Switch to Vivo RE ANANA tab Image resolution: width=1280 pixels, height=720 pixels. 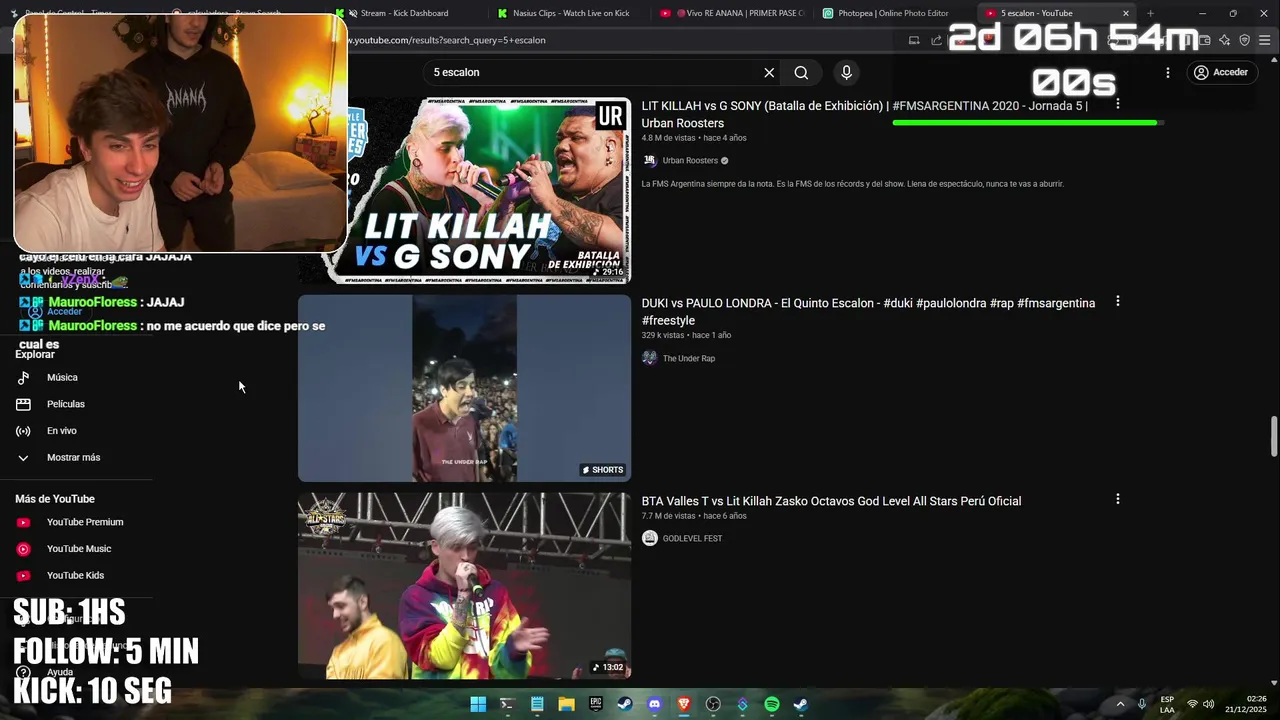point(735,13)
